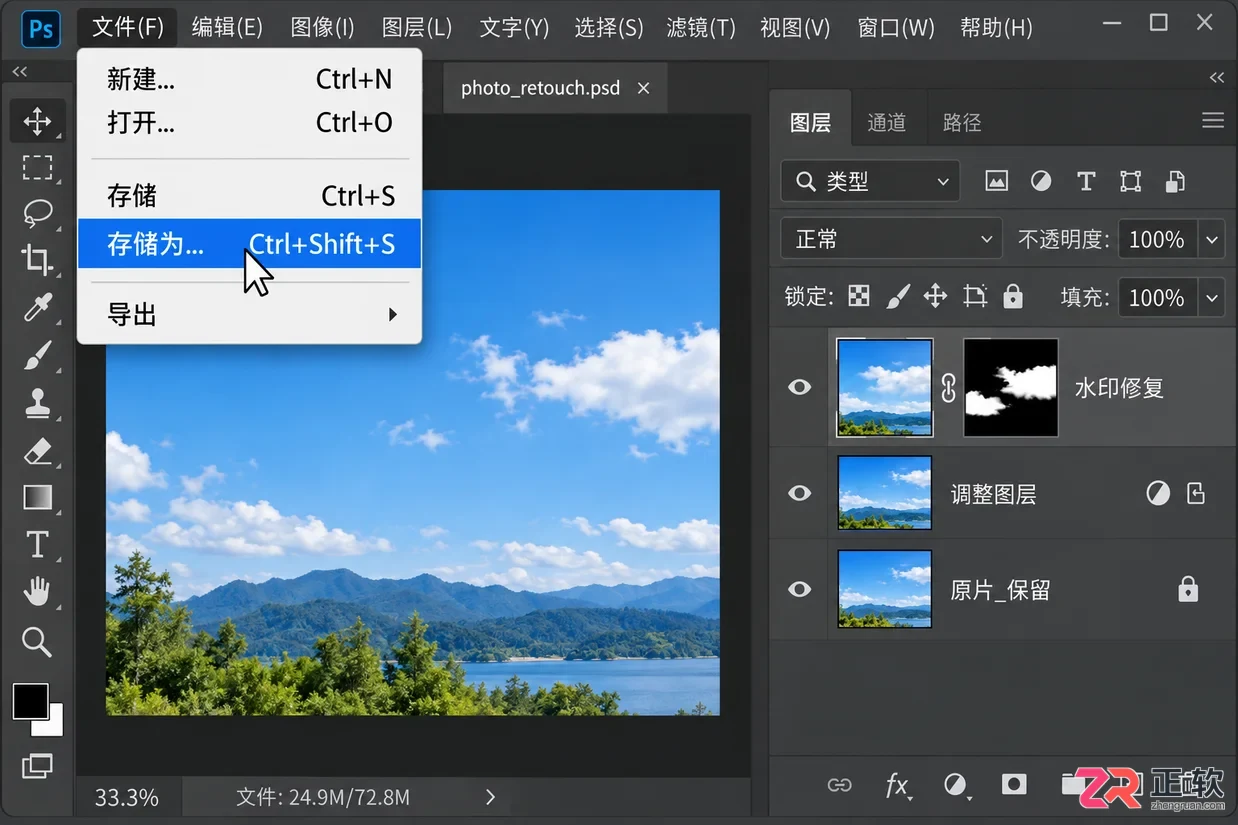Choose 打开... from the file menu
This screenshot has height=825, width=1238.
click(x=249, y=123)
